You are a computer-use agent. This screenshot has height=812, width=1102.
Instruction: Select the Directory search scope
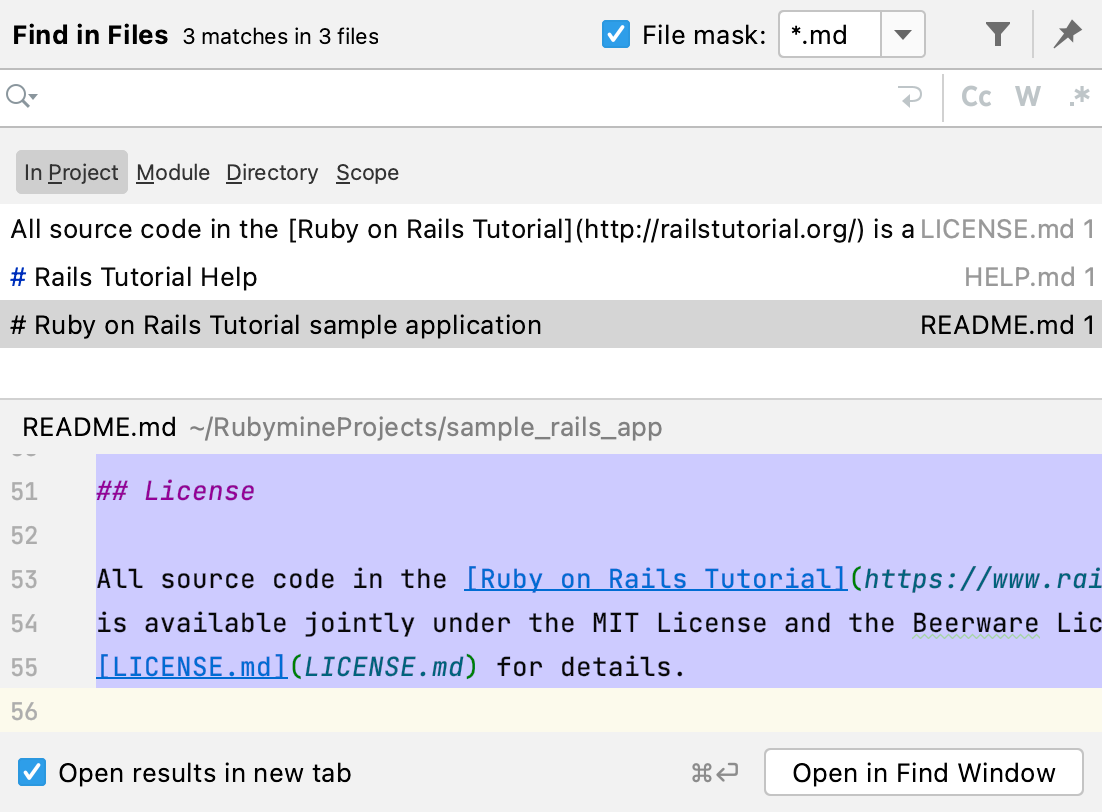tap(271, 172)
